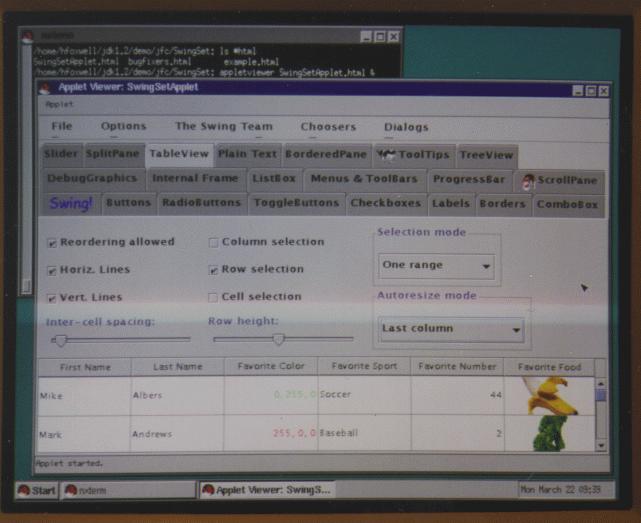Uncheck the Vert. Lines checkbox
The image size is (641, 523).
[x=52, y=298]
